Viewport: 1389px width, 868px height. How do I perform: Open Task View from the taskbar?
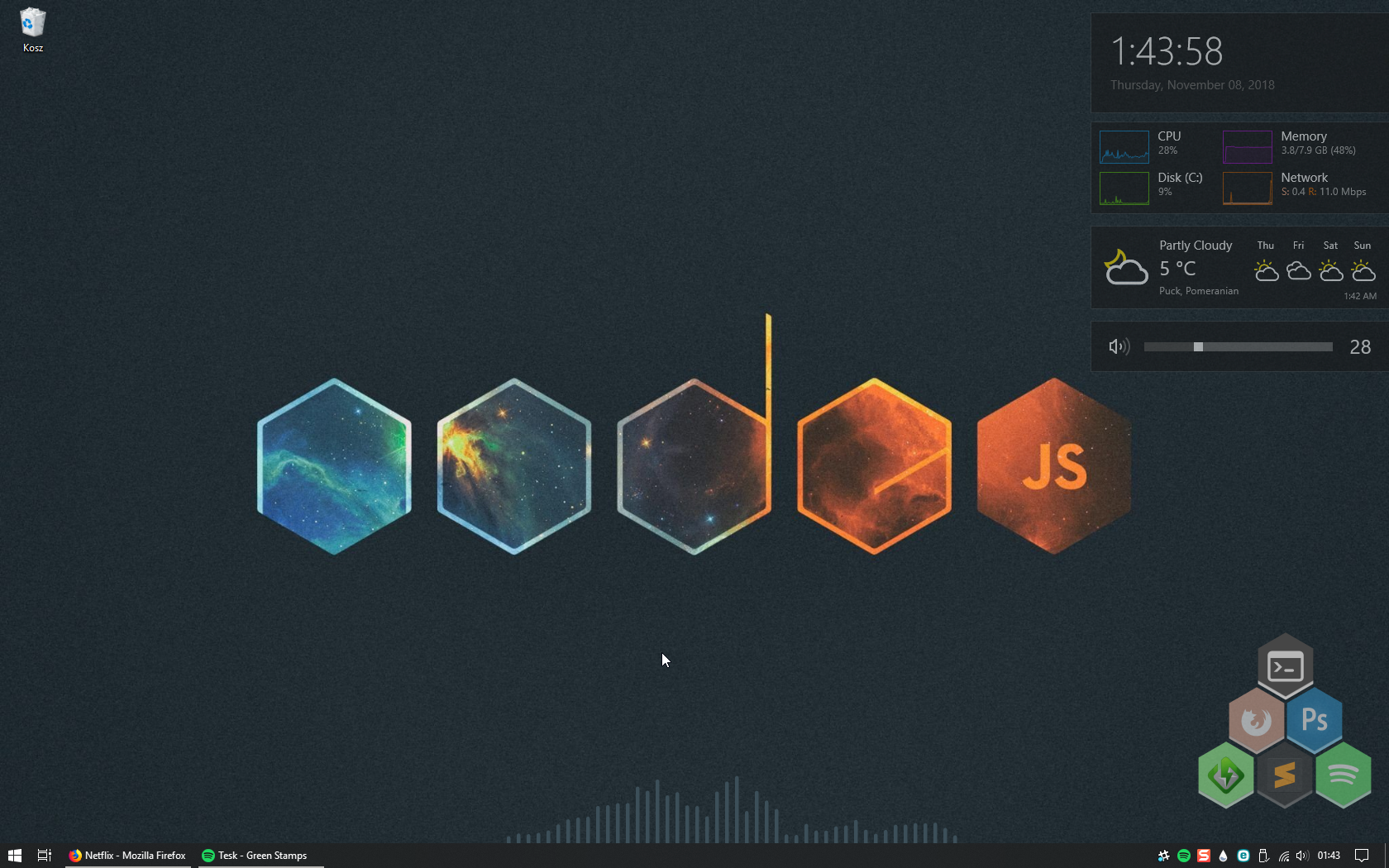click(45, 856)
